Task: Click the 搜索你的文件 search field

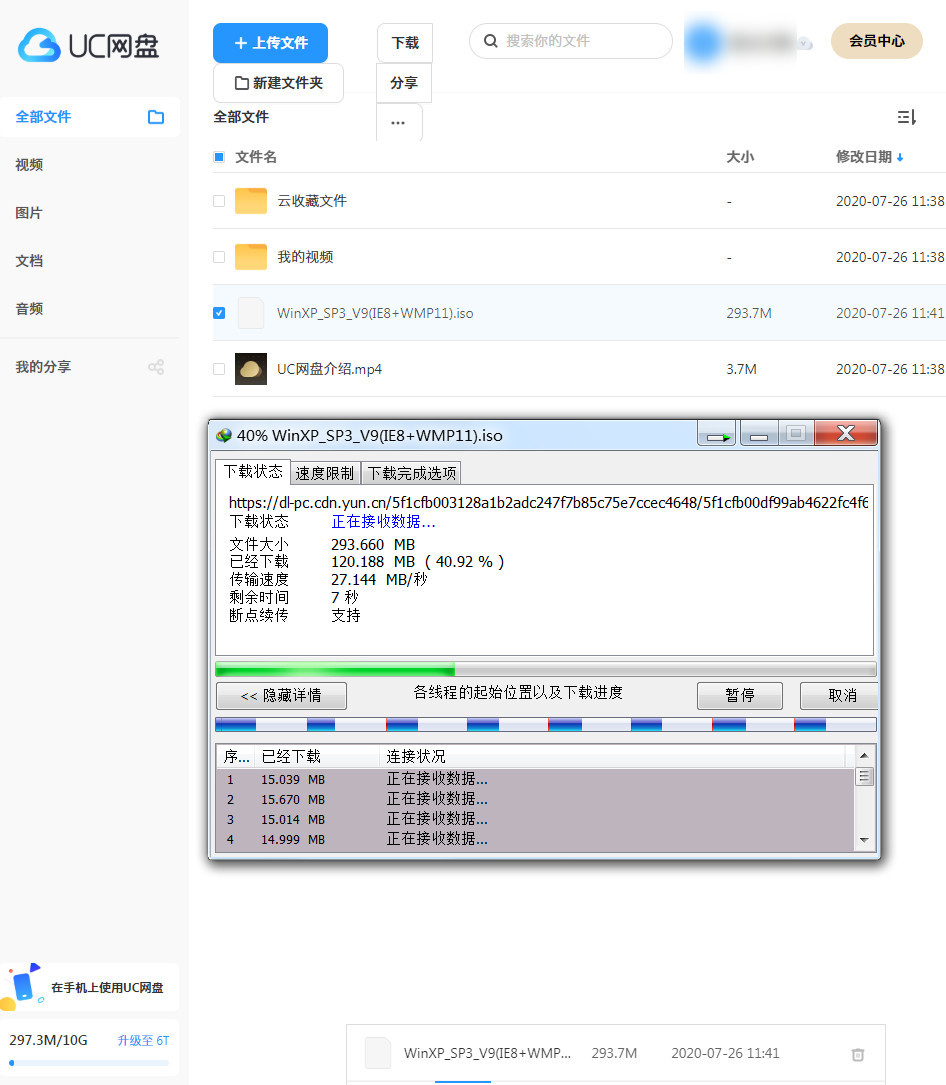Action: coord(571,41)
